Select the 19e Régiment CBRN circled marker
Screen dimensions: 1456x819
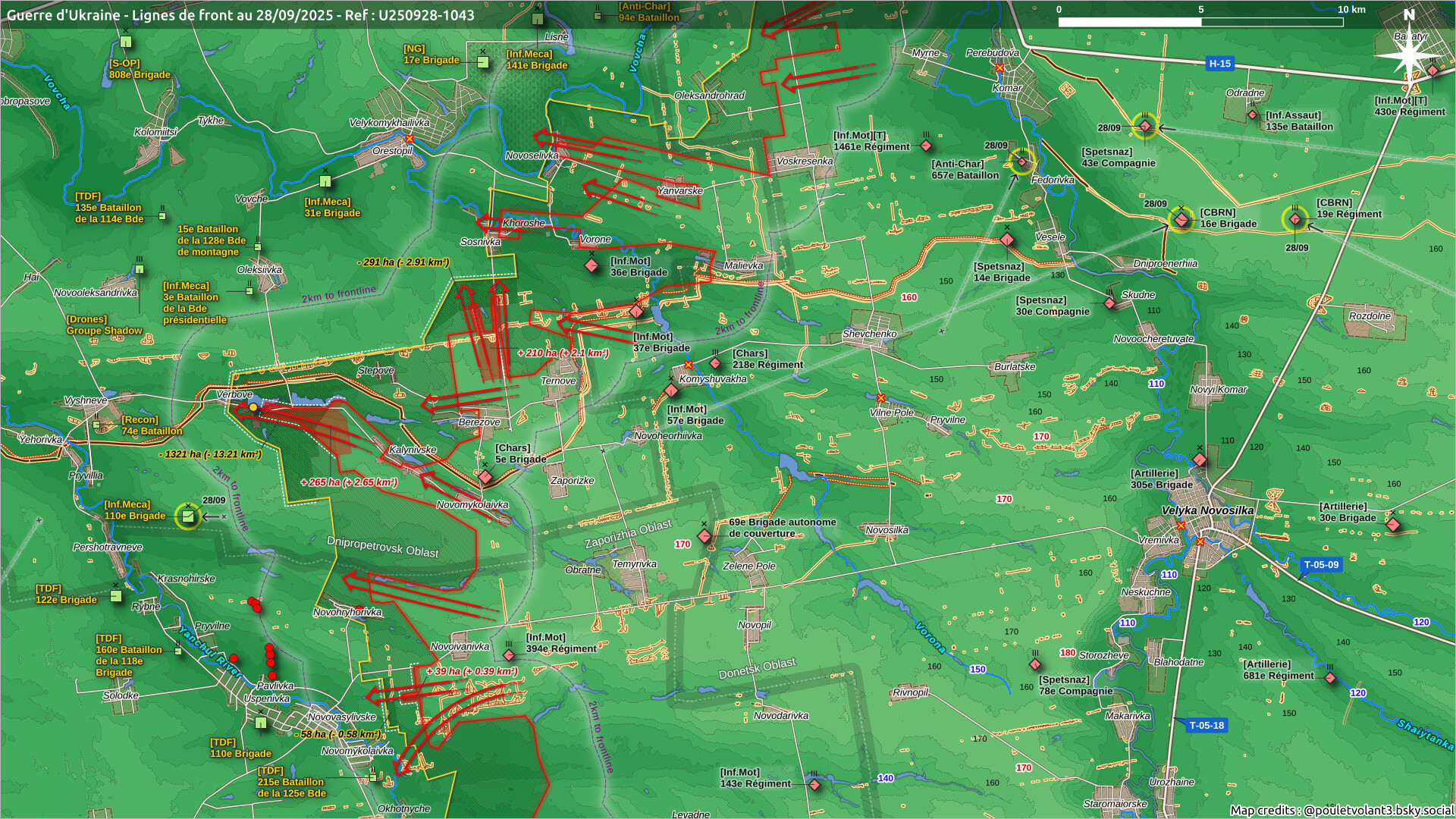click(1295, 220)
